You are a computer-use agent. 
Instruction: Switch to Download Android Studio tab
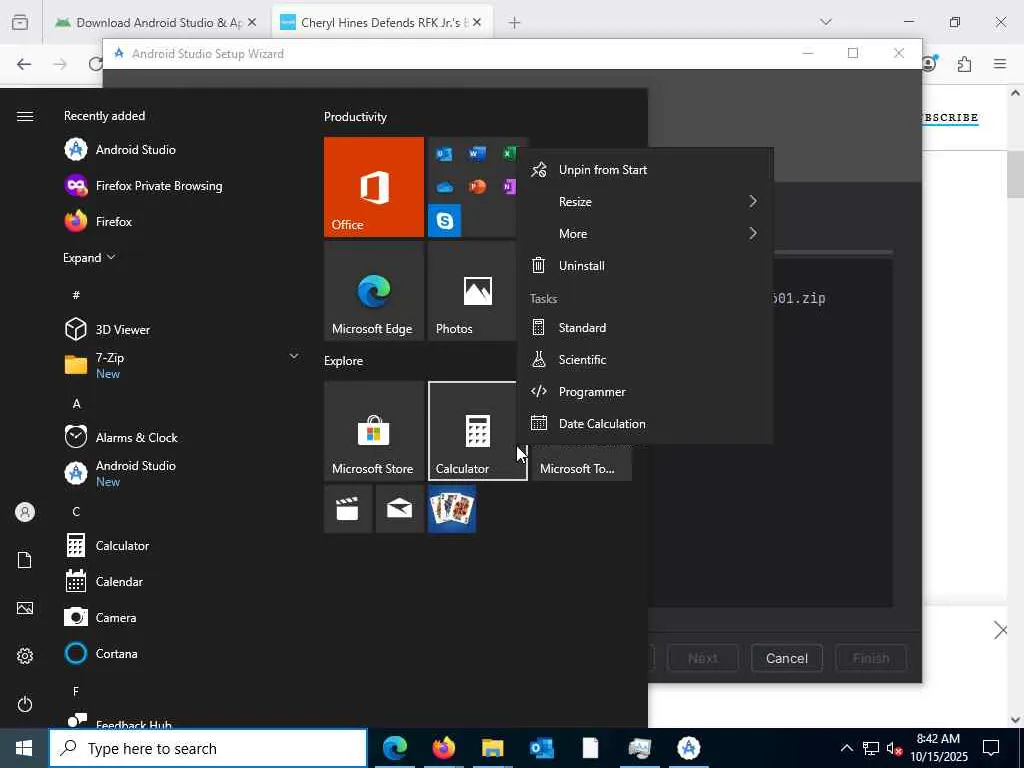tap(159, 22)
